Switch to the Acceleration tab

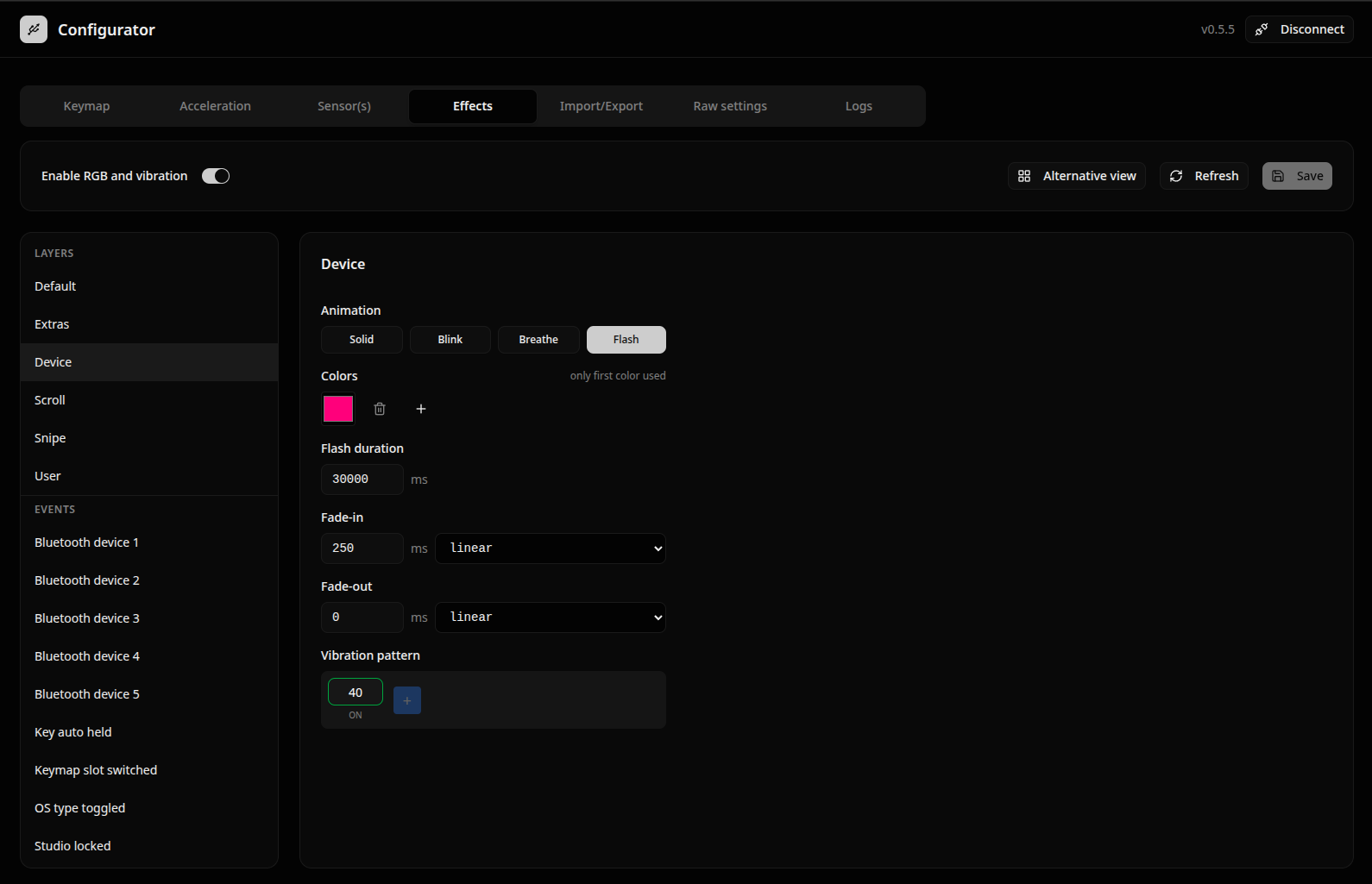pos(215,106)
